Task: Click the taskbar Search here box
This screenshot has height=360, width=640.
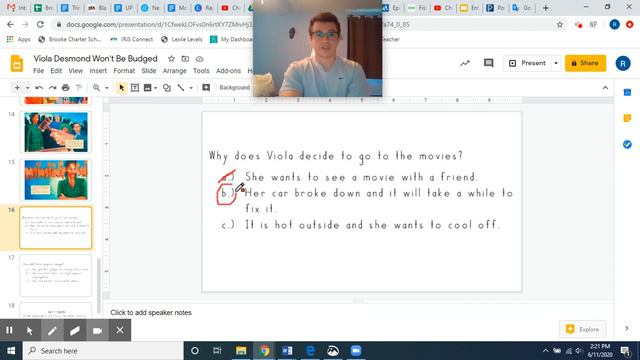Action: click(x=103, y=351)
